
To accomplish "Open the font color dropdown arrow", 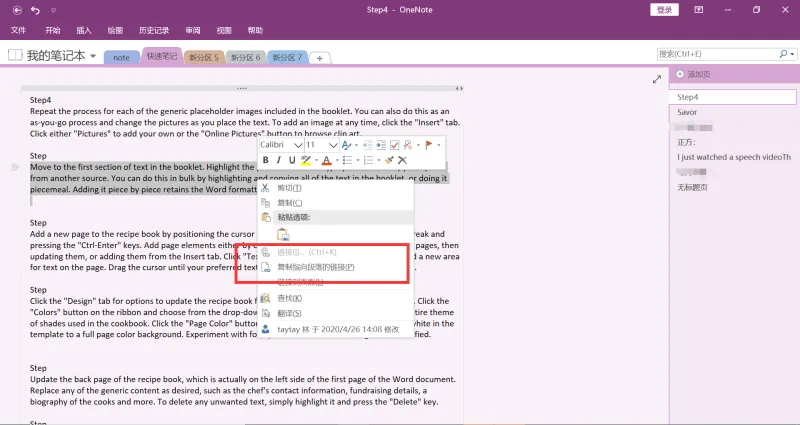I will click(337, 161).
